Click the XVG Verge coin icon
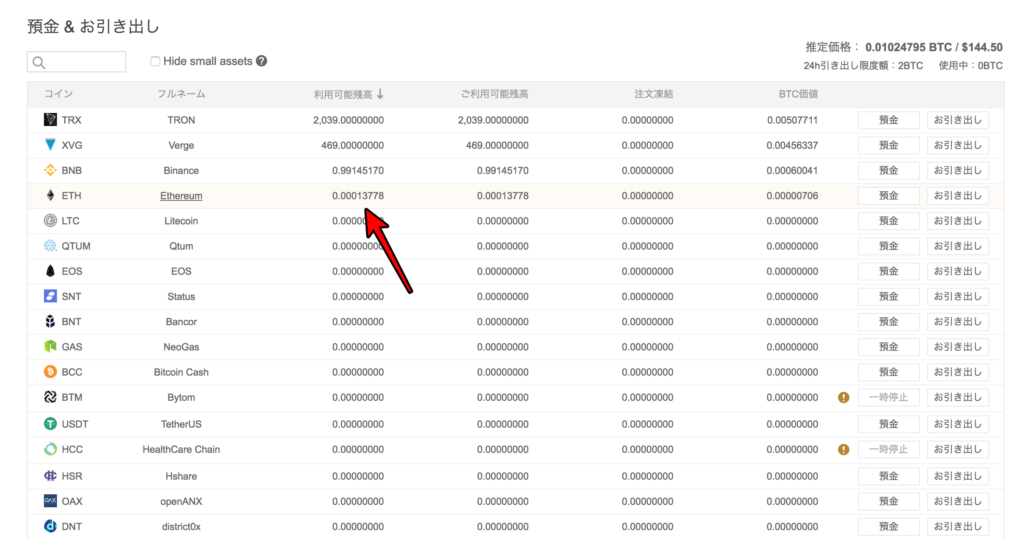This screenshot has width=1024, height=539. [x=50, y=145]
